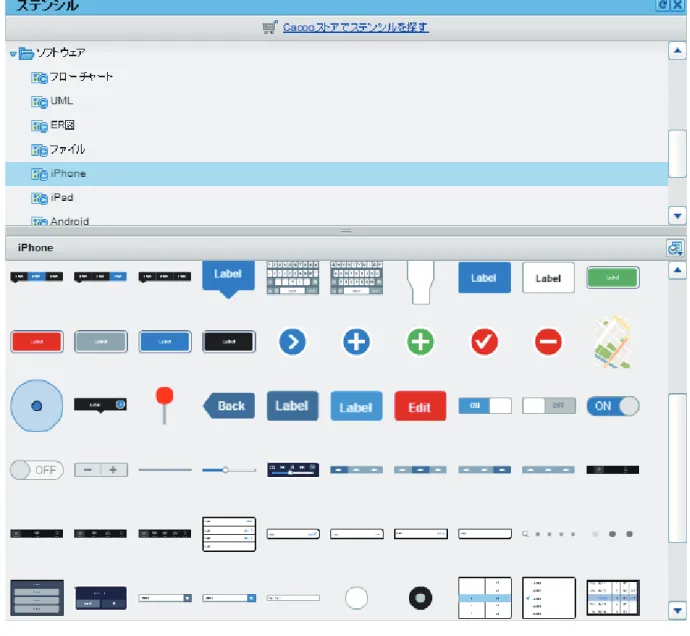Click category list scroll-down arrow
The image size is (690, 636).
(x=677, y=216)
